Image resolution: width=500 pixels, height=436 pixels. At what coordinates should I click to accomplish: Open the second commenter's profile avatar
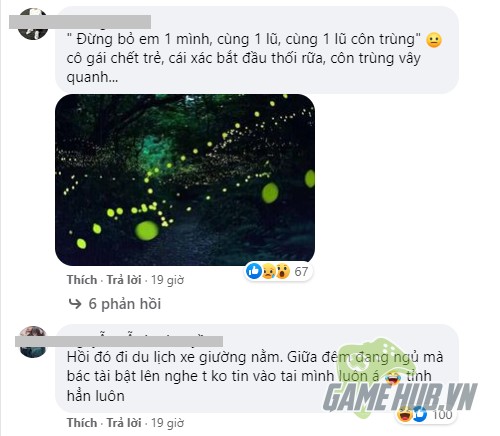[33, 342]
